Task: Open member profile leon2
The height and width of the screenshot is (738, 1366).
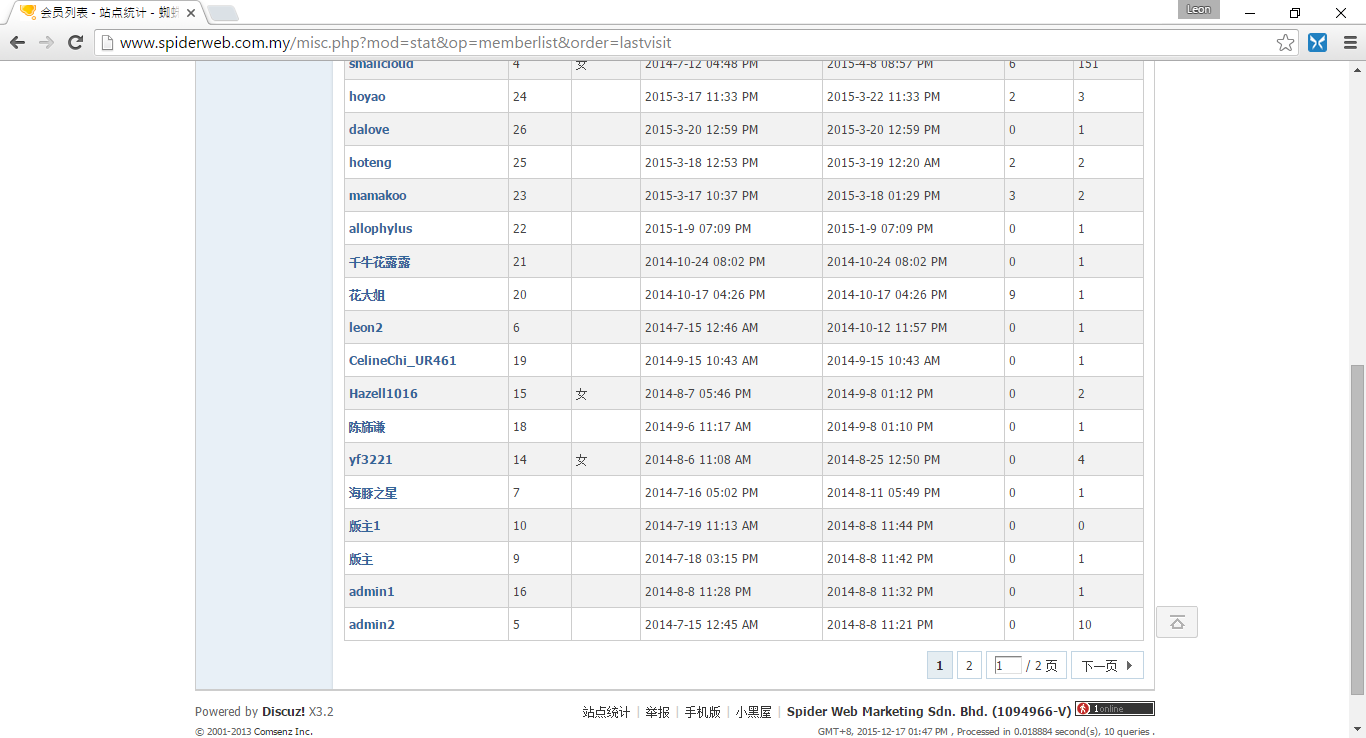Action: pos(366,328)
